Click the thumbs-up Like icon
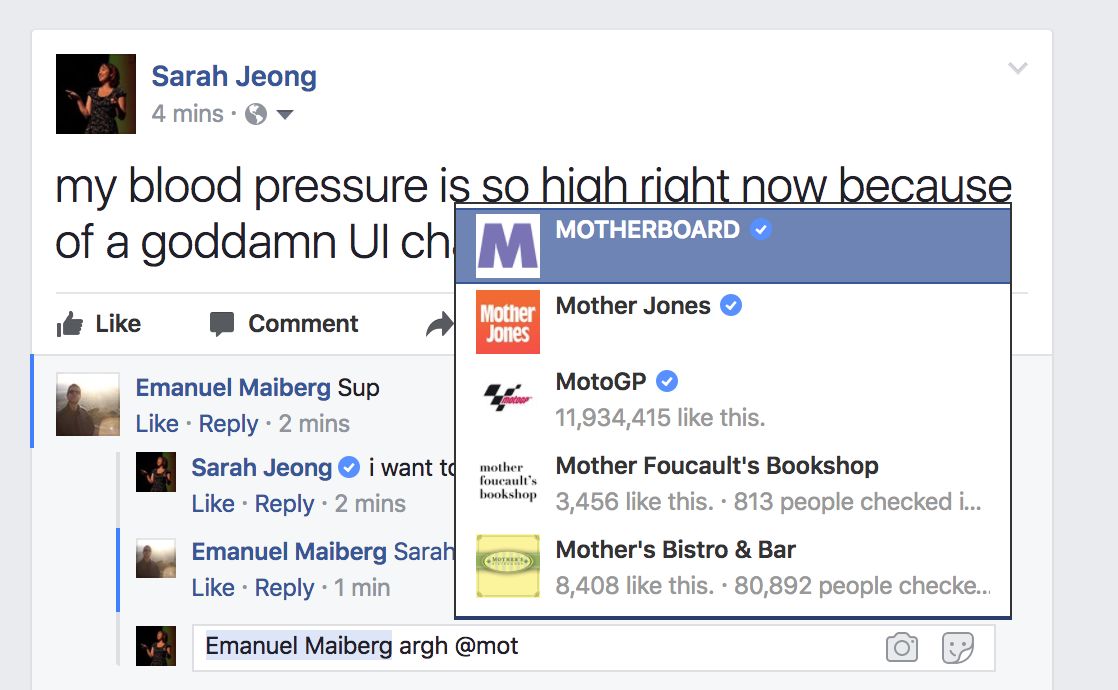The width and height of the screenshot is (1118, 690). pyautogui.click(x=70, y=324)
